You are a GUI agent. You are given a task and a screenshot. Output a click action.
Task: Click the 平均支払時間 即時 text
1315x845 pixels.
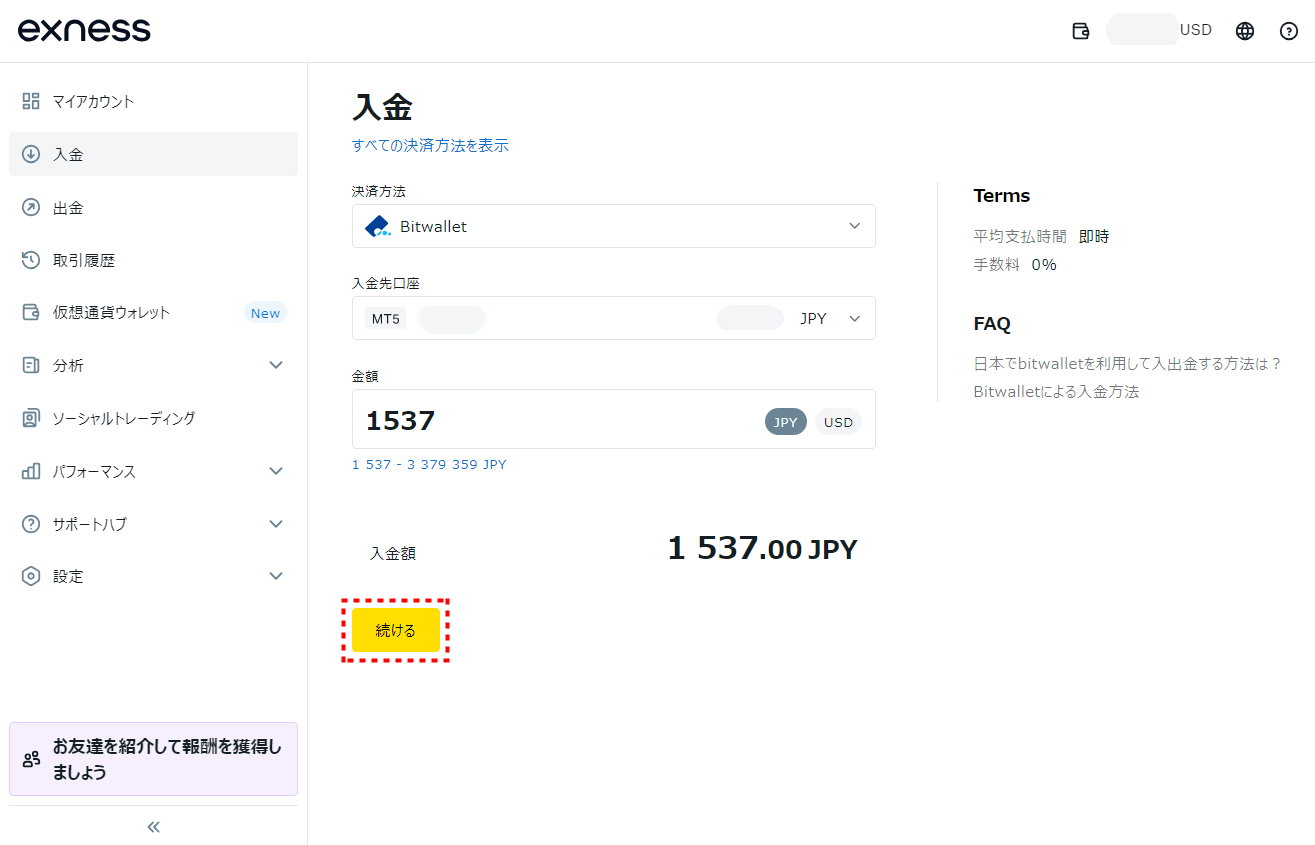pos(1041,237)
